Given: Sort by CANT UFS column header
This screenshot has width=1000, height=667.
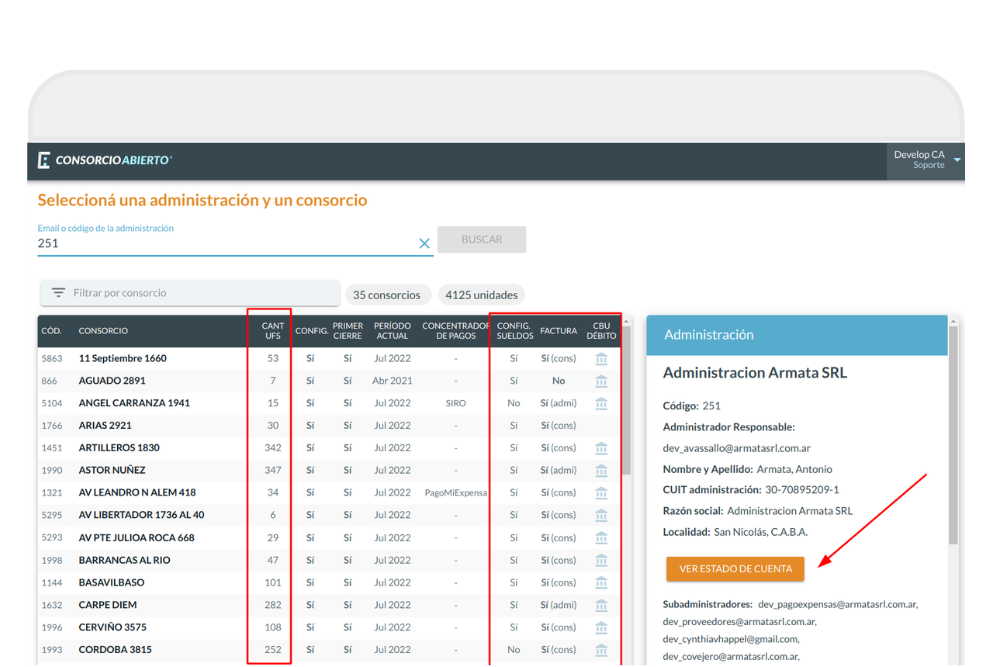Looking at the screenshot, I should tap(272, 331).
